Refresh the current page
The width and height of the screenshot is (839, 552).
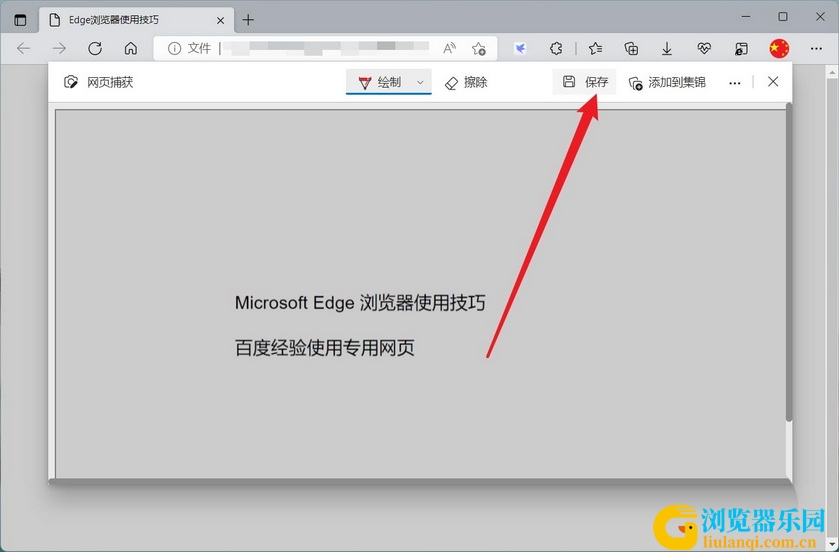[95, 49]
